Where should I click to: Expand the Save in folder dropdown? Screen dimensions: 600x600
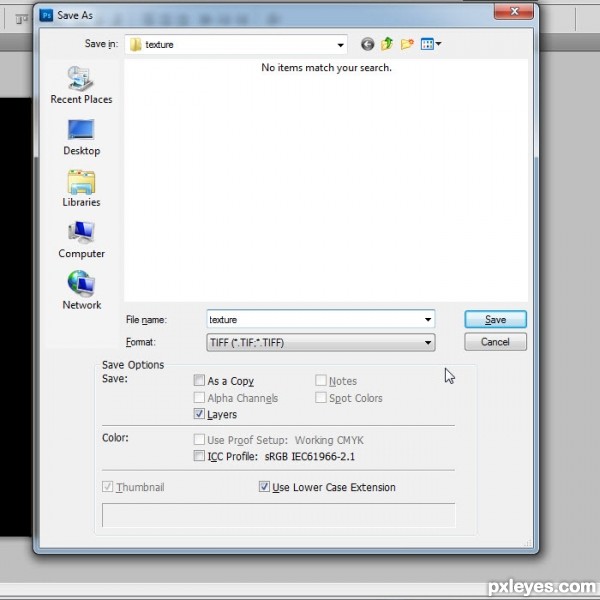[x=340, y=45]
